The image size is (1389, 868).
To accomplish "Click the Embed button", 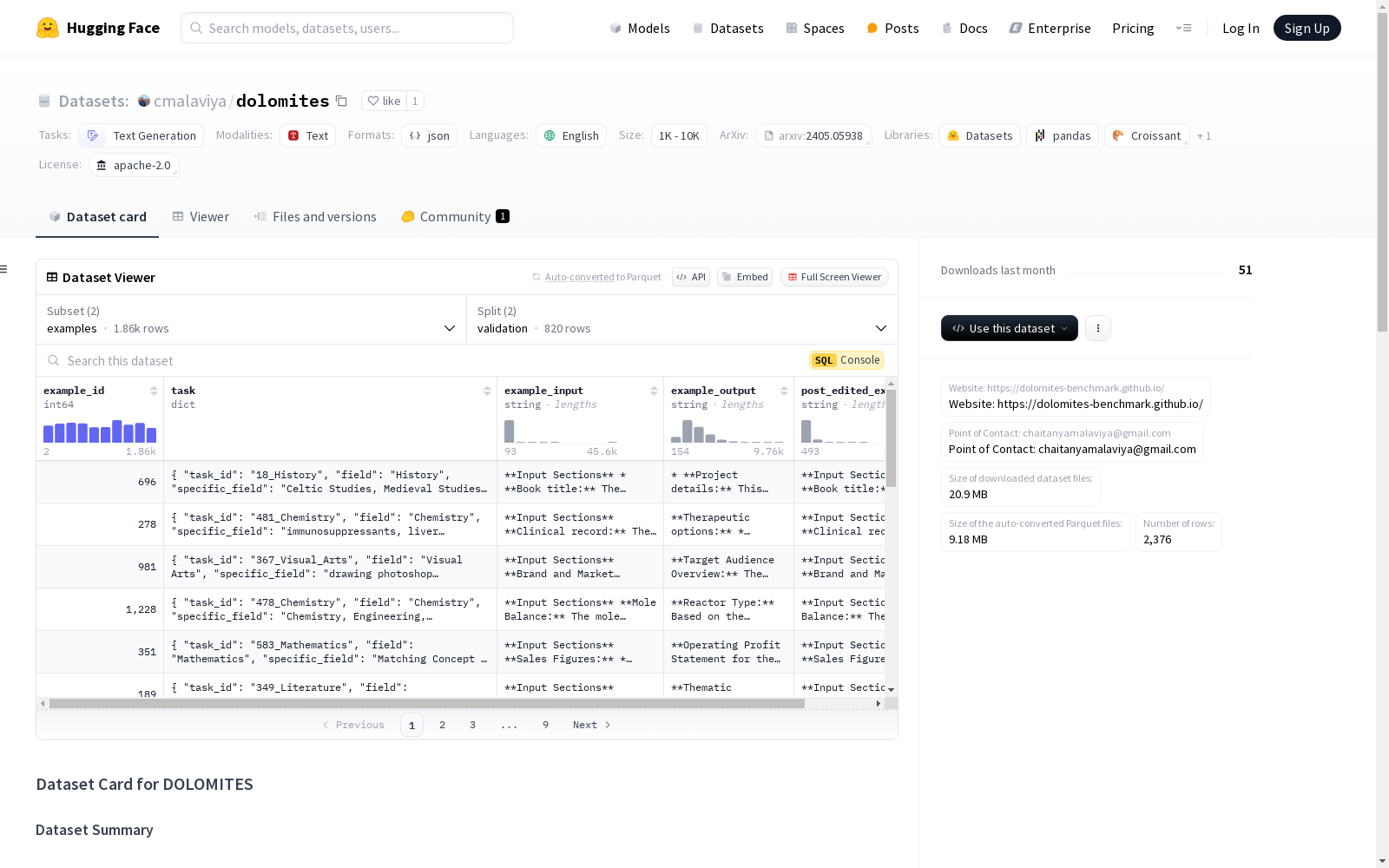I will [745, 277].
